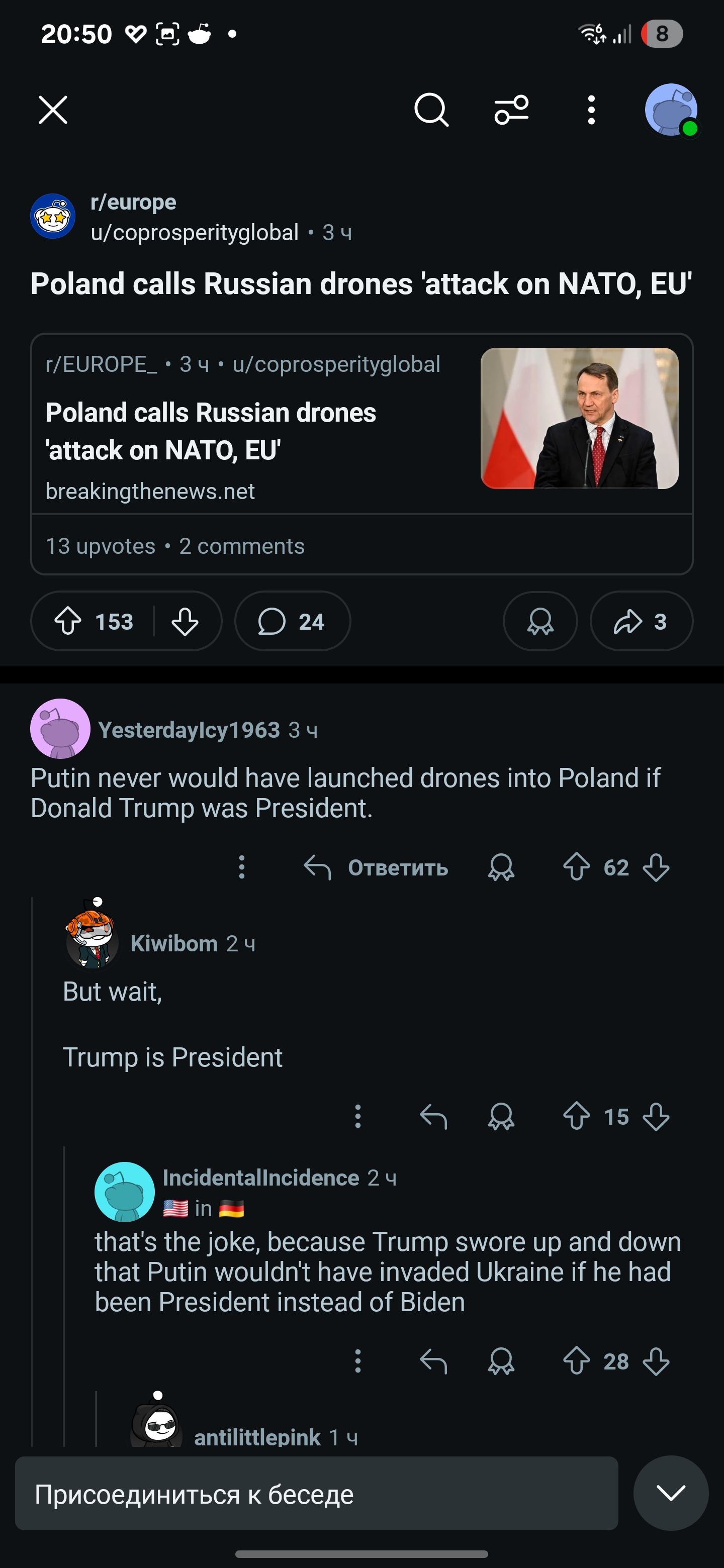
Task: Give an award to the post
Action: coord(540,622)
